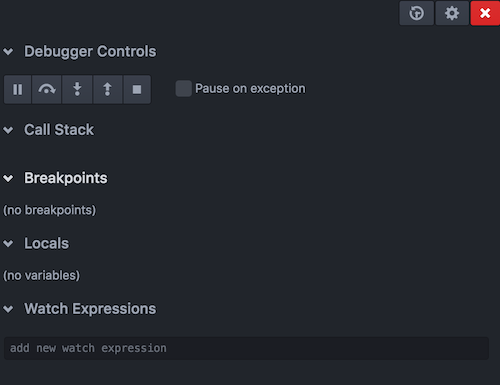Stop the debugging session

tap(137, 89)
